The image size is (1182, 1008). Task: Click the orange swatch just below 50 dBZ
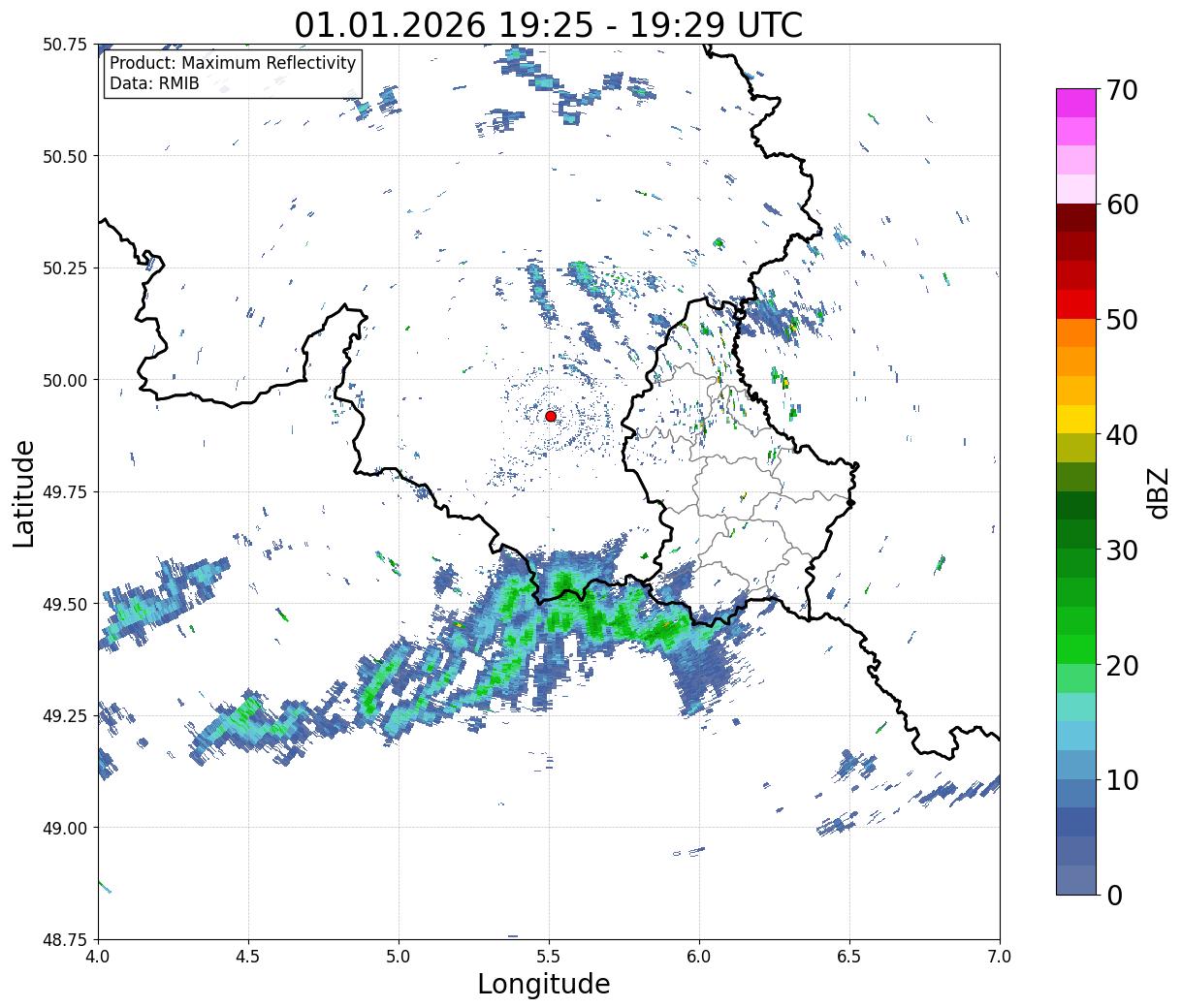1075,333
